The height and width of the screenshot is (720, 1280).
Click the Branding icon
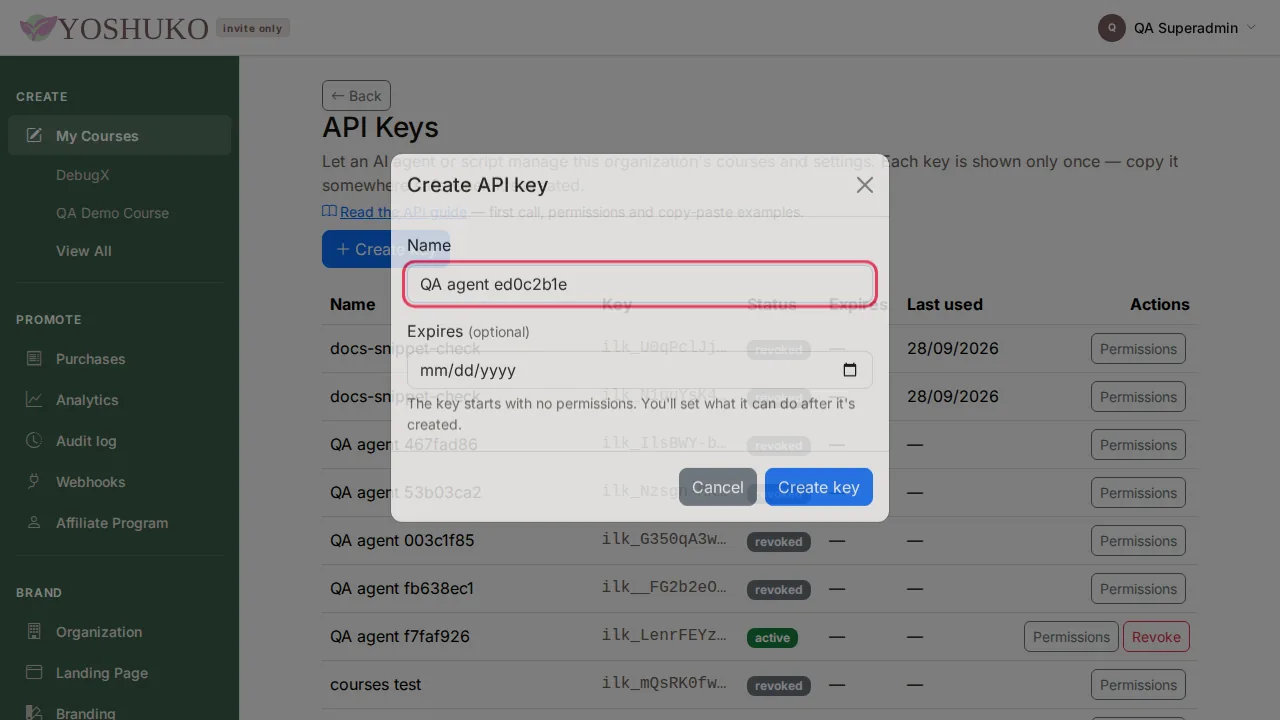34,713
